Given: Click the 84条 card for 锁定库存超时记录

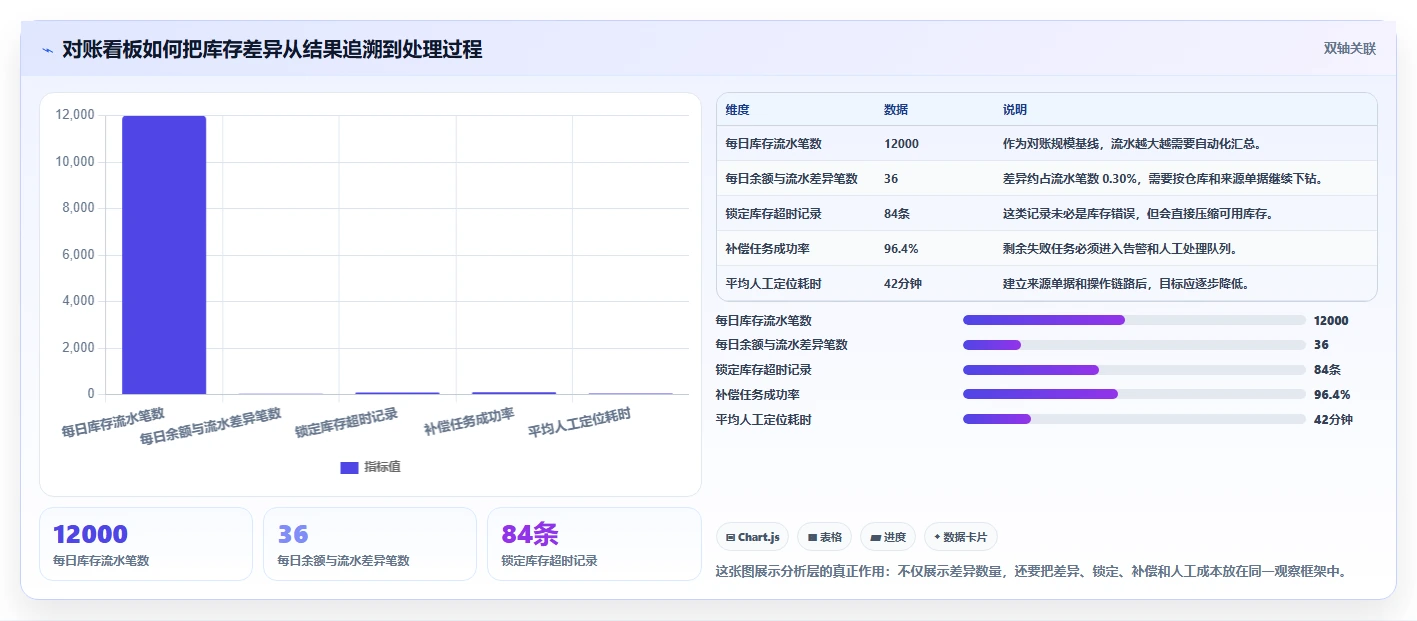Looking at the screenshot, I should [x=594, y=544].
